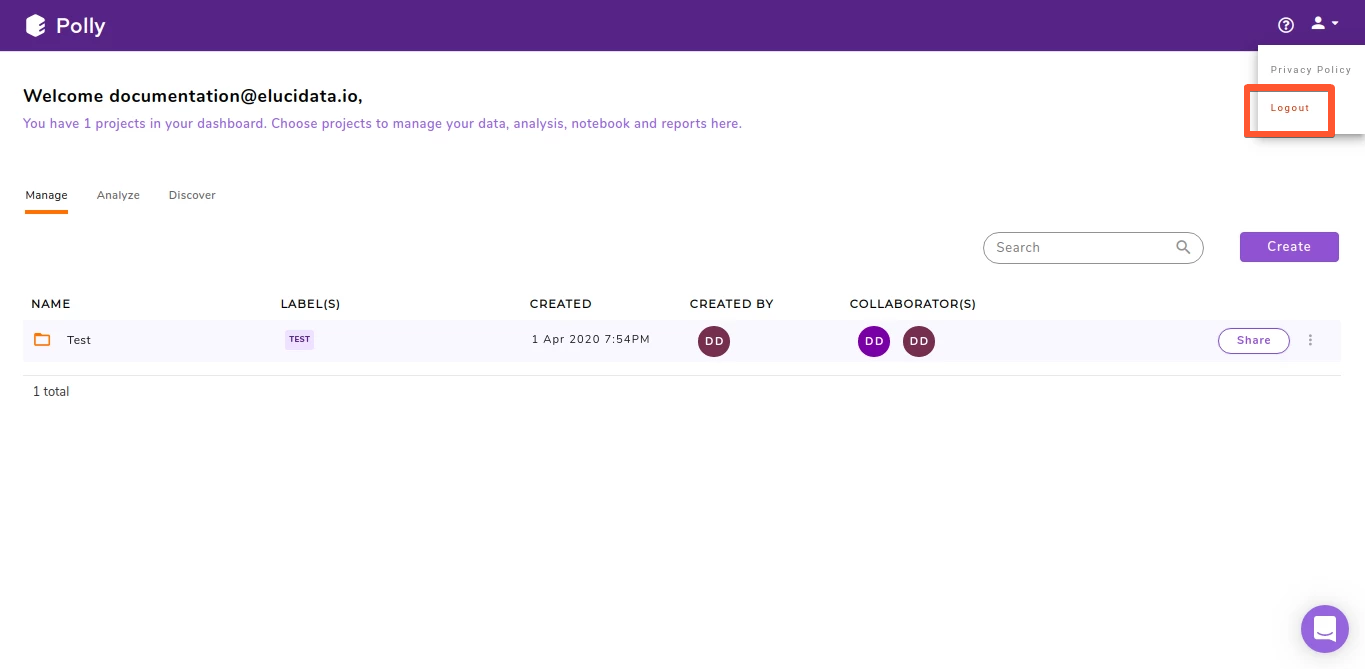Click the Polly logo icon
The image size is (1365, 669).
pos(35,25)
